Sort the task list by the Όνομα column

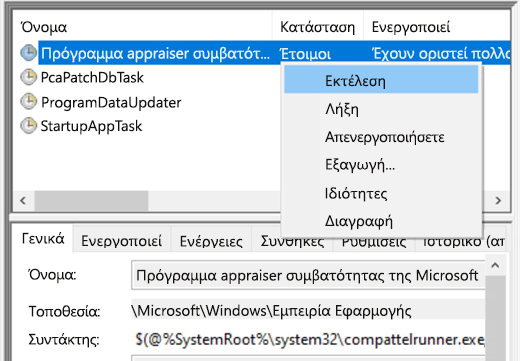tap(142, 27)
